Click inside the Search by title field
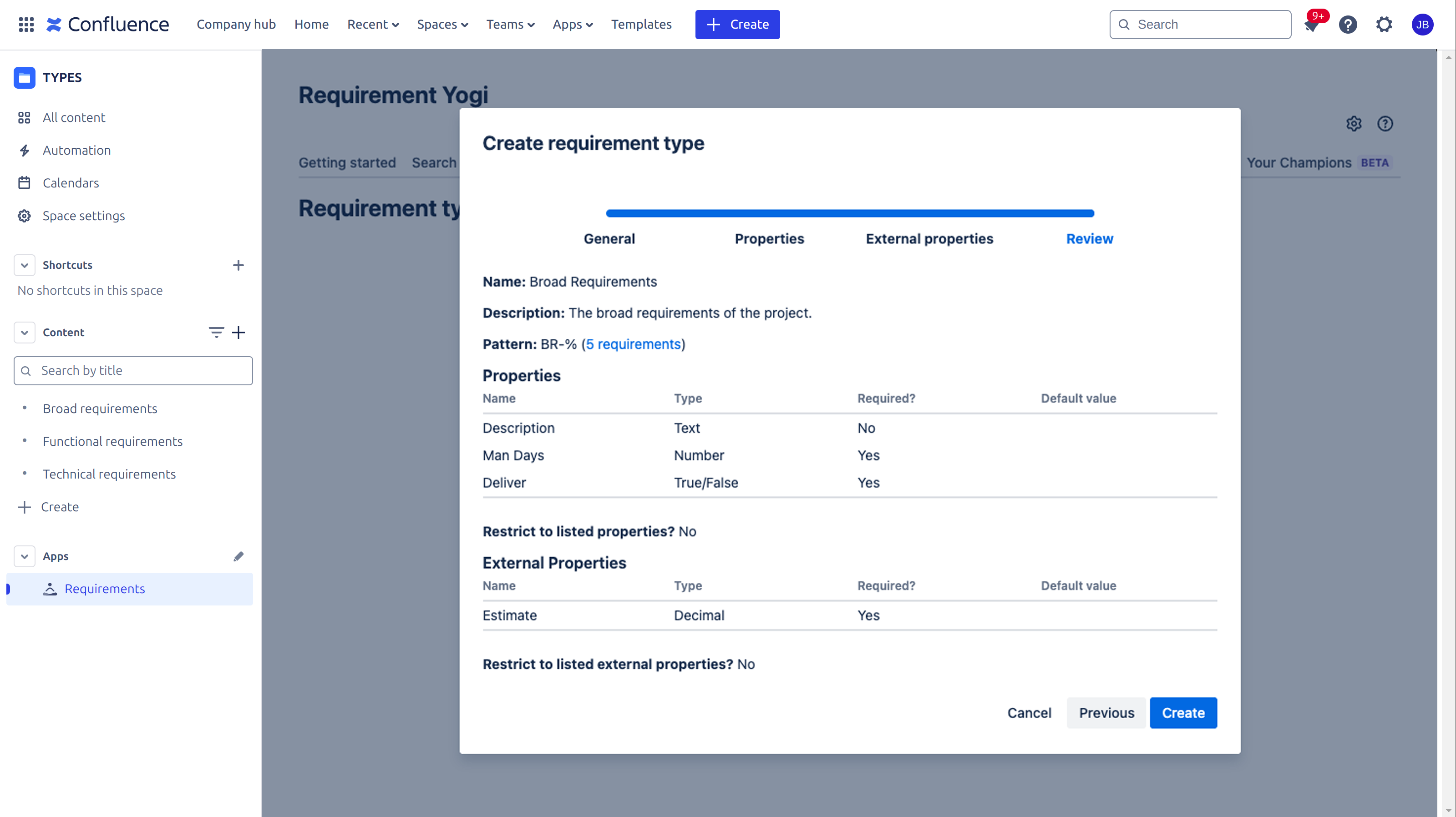The height and width of the screenshot is (817, 1456). point(133,371)
